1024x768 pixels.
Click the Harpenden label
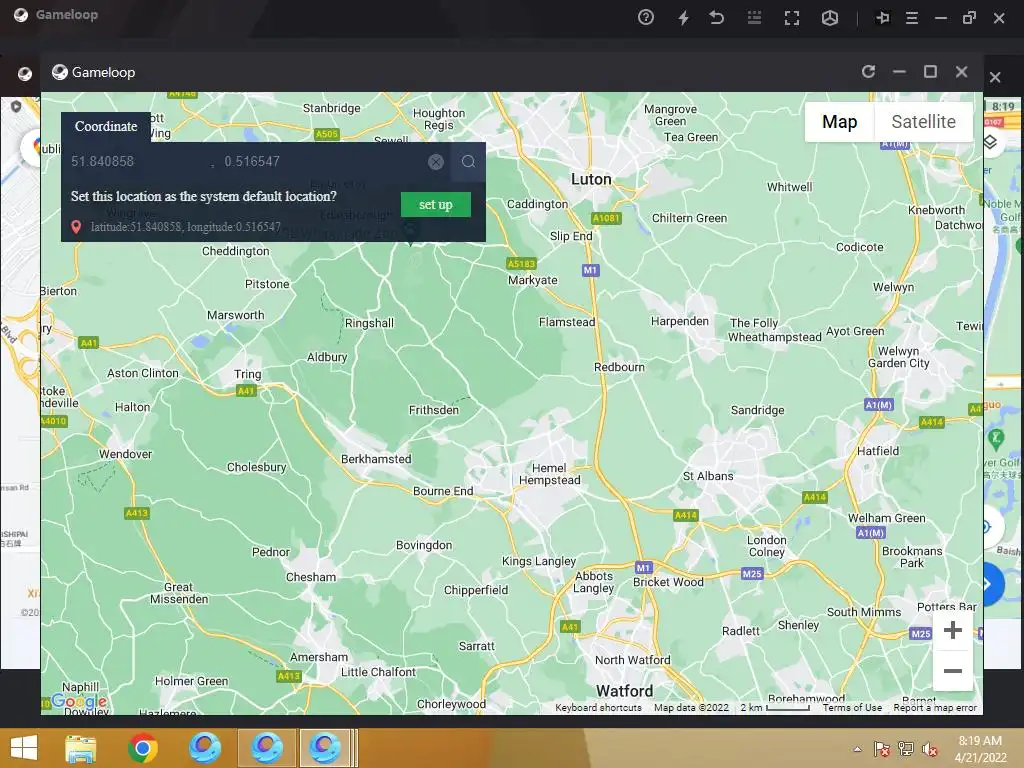679,321
